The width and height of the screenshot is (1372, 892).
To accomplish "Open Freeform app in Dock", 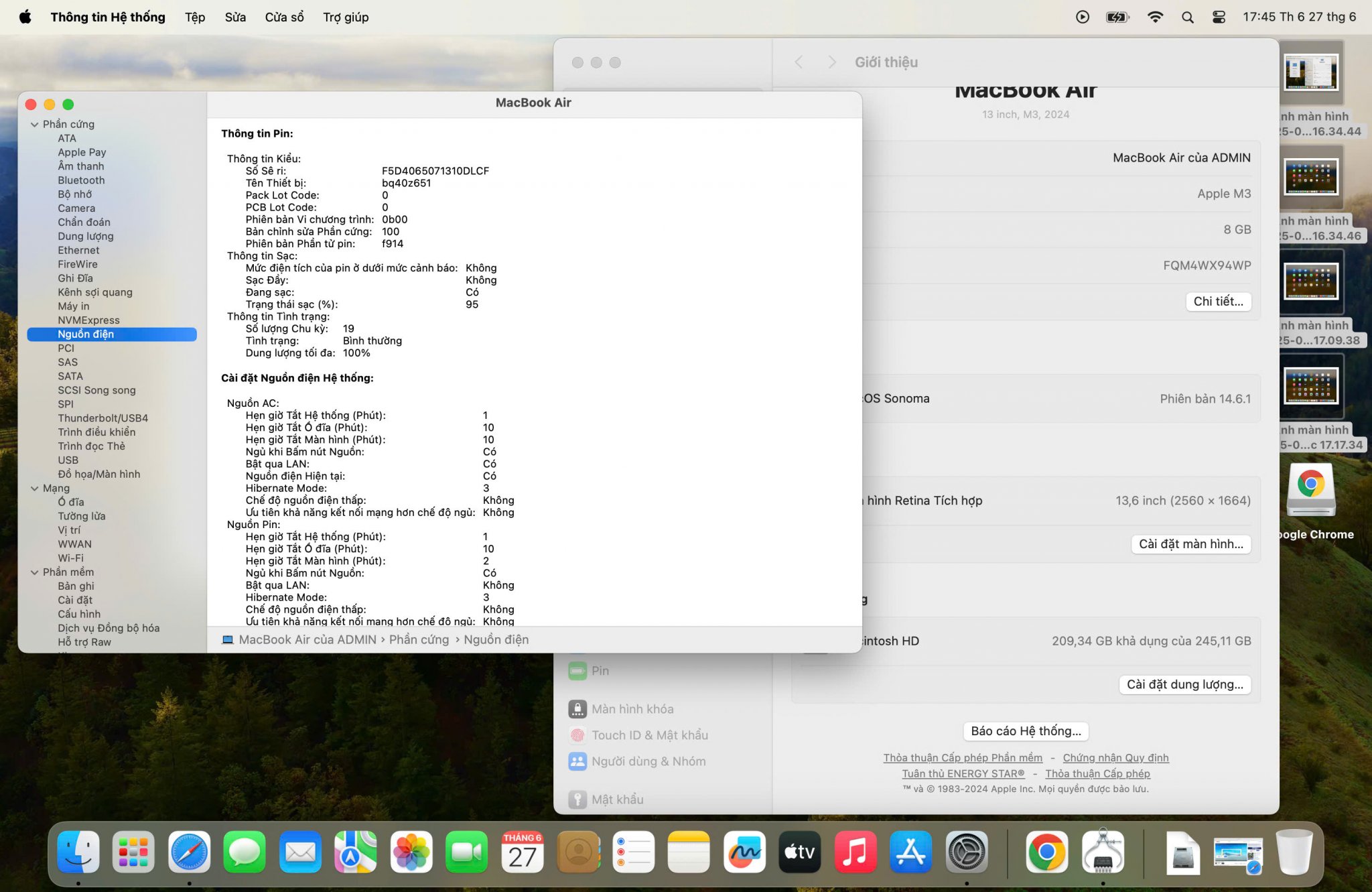I will click(744, 852).
